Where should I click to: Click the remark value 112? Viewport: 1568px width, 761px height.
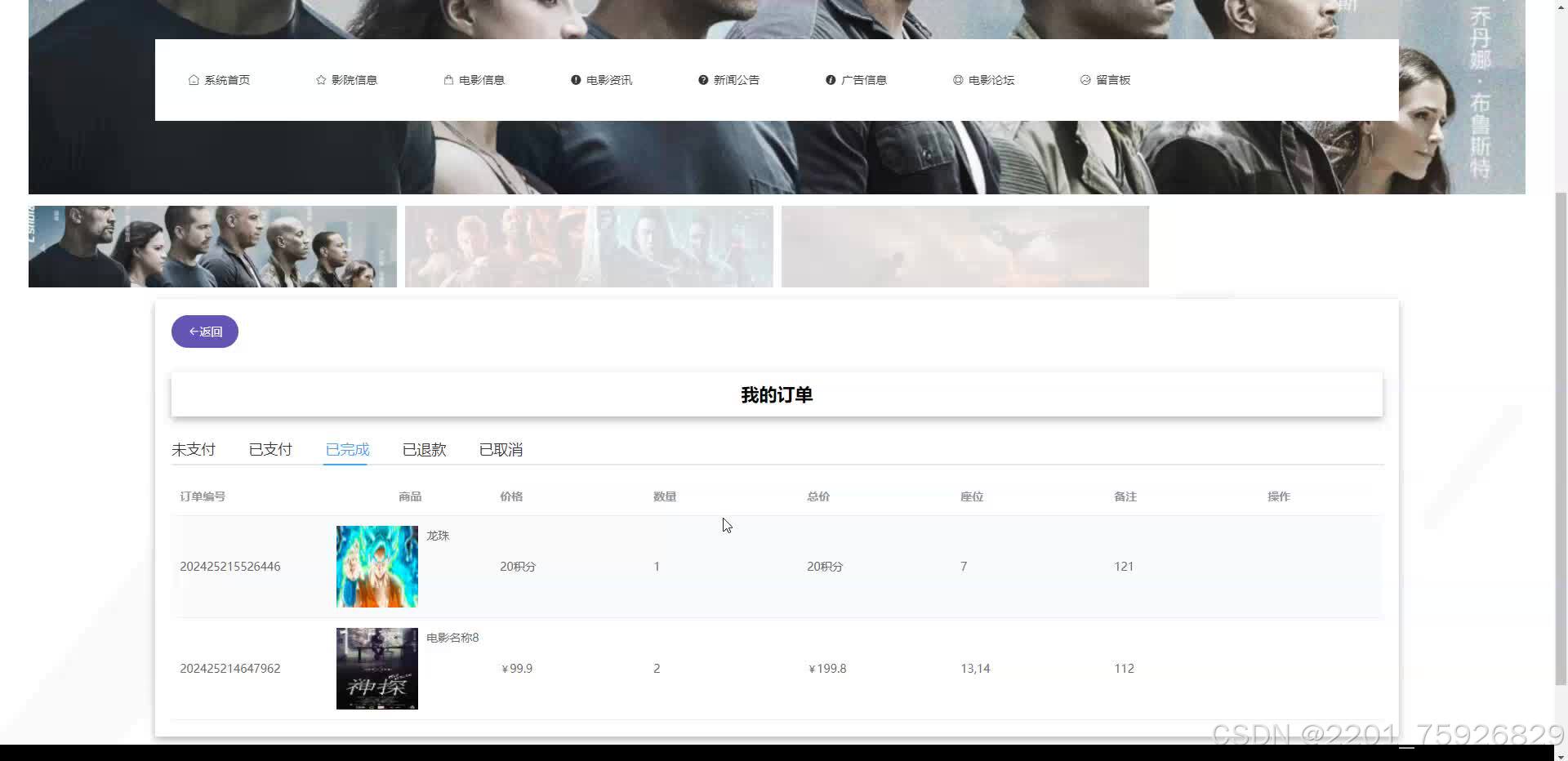[1124, 669]
